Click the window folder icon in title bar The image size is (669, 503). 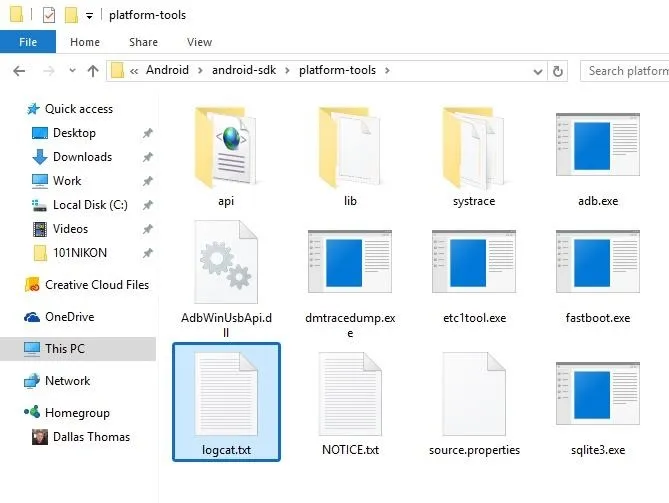(x=16, y=14)
